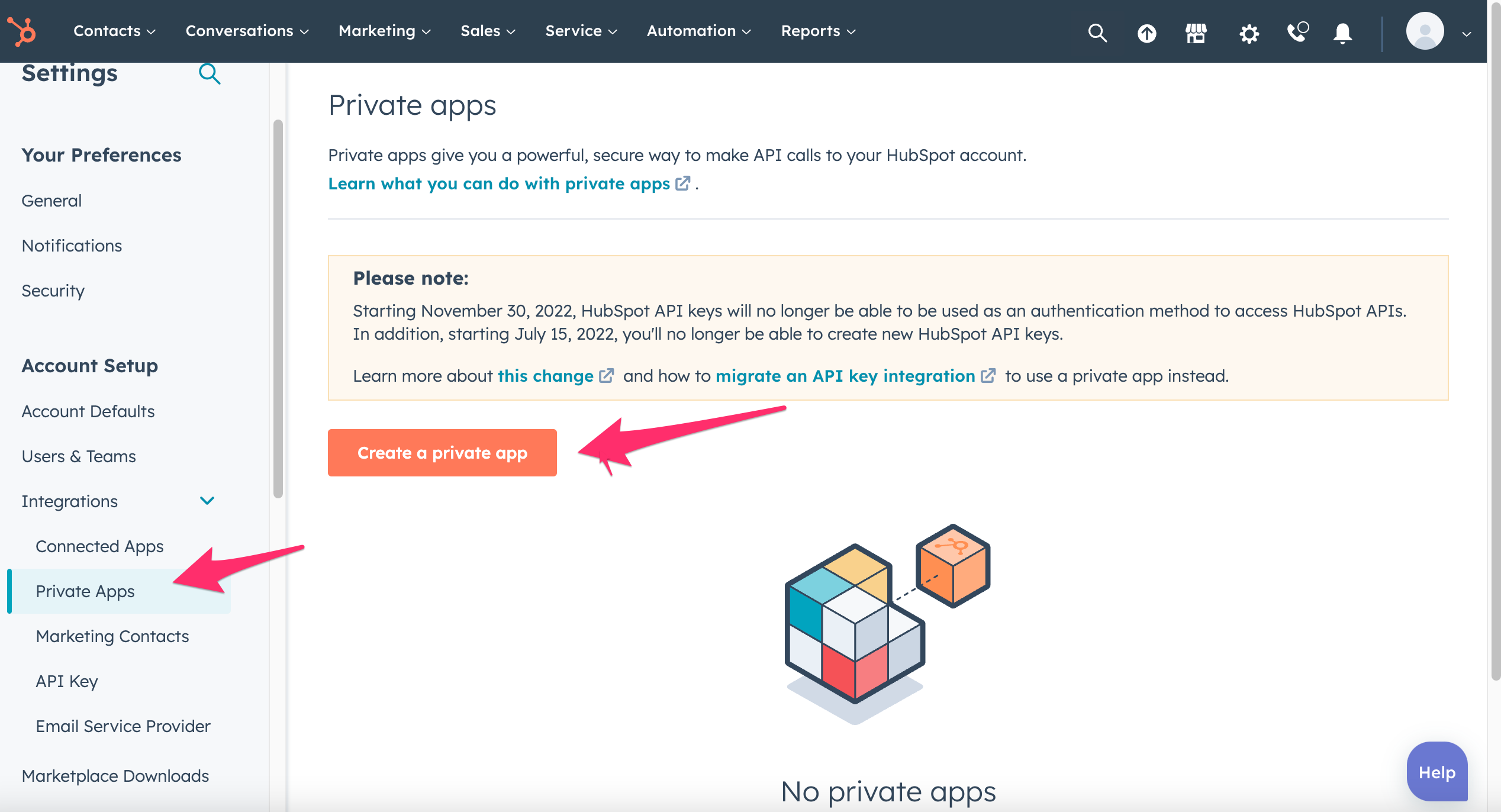Expand the Contacts navigation dropdown
Viewport: 1501px width, 812px height.
pyautogui.click(x=114, y=31)
